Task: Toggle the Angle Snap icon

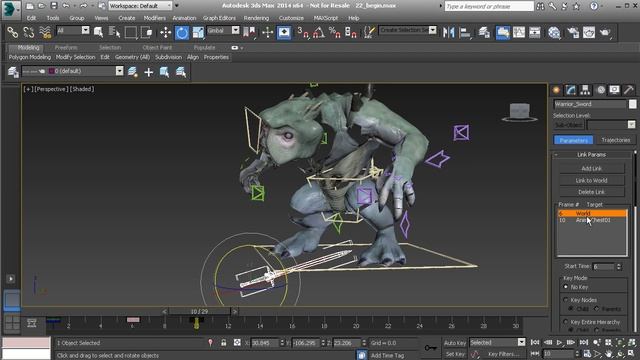Action: click(x=319, y=32)
